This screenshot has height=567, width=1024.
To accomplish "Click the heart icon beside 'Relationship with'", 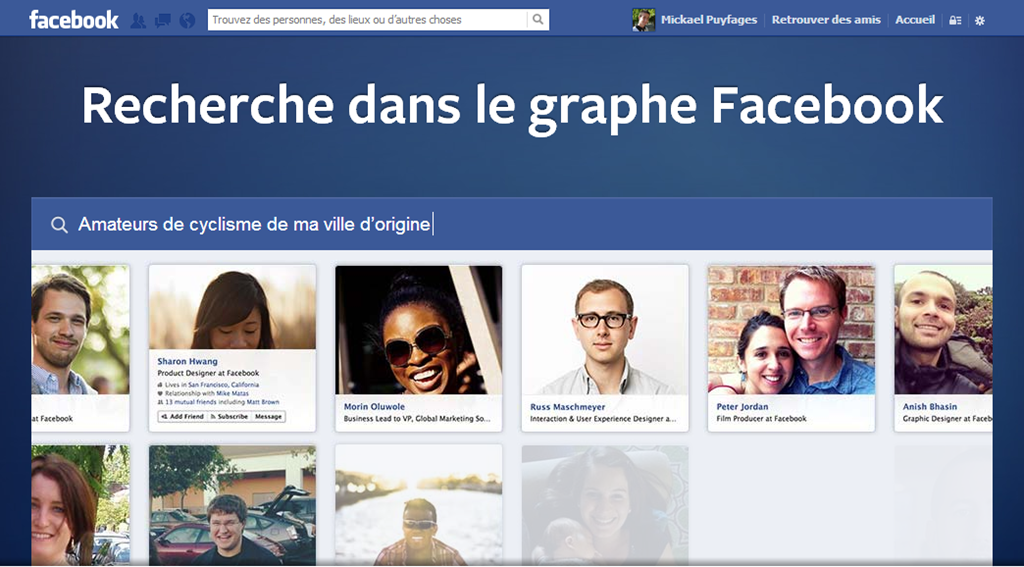I will 161,394.
